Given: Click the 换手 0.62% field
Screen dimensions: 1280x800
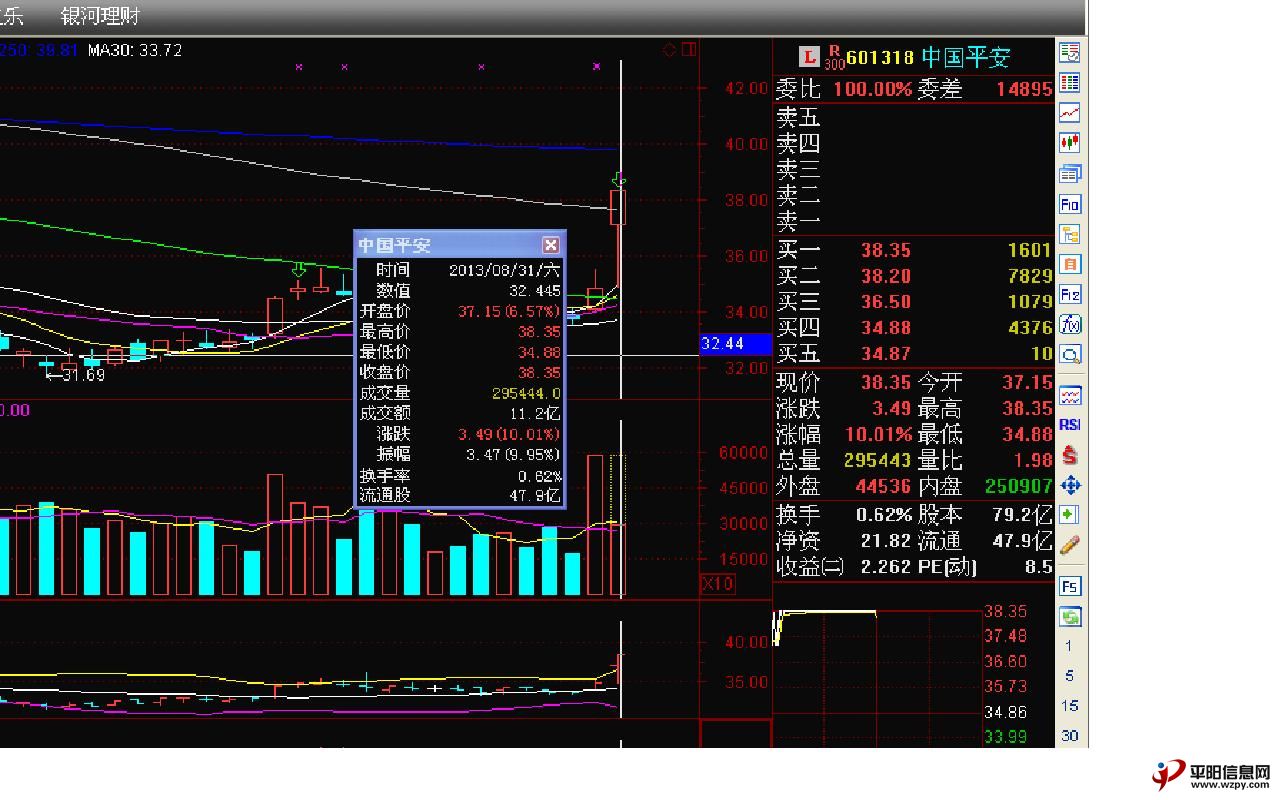Looking at the screenshot, I should coord(844,515).
